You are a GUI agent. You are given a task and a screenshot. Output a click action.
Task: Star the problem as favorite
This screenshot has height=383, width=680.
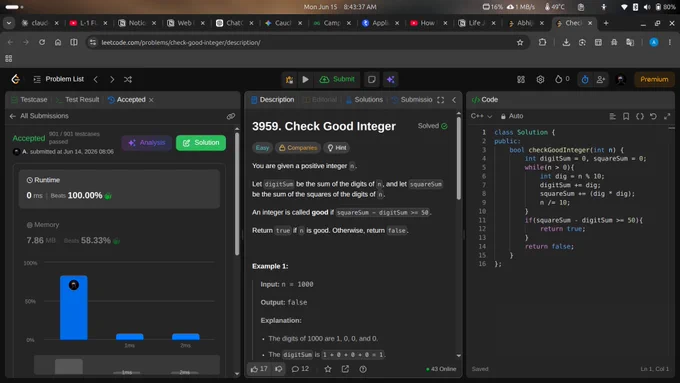328,369
